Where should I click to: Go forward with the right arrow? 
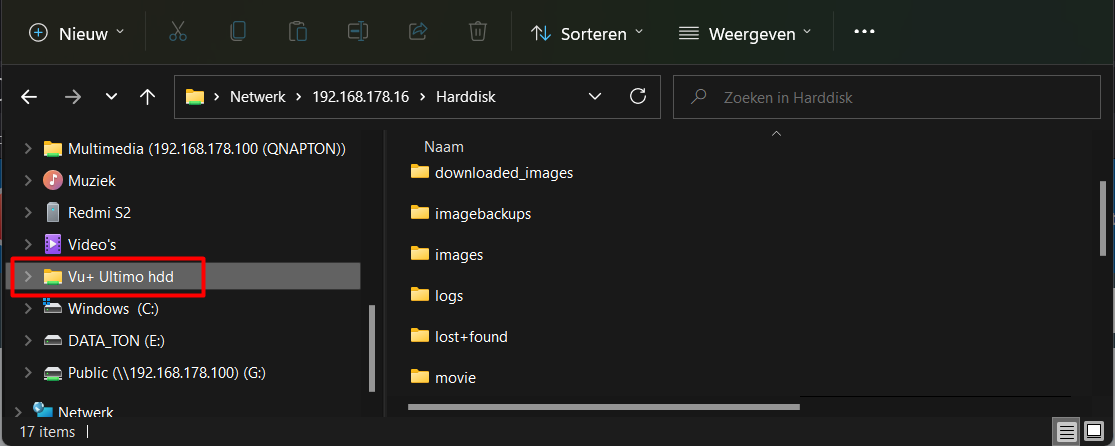pyautogui.click(x=73, y=97)
